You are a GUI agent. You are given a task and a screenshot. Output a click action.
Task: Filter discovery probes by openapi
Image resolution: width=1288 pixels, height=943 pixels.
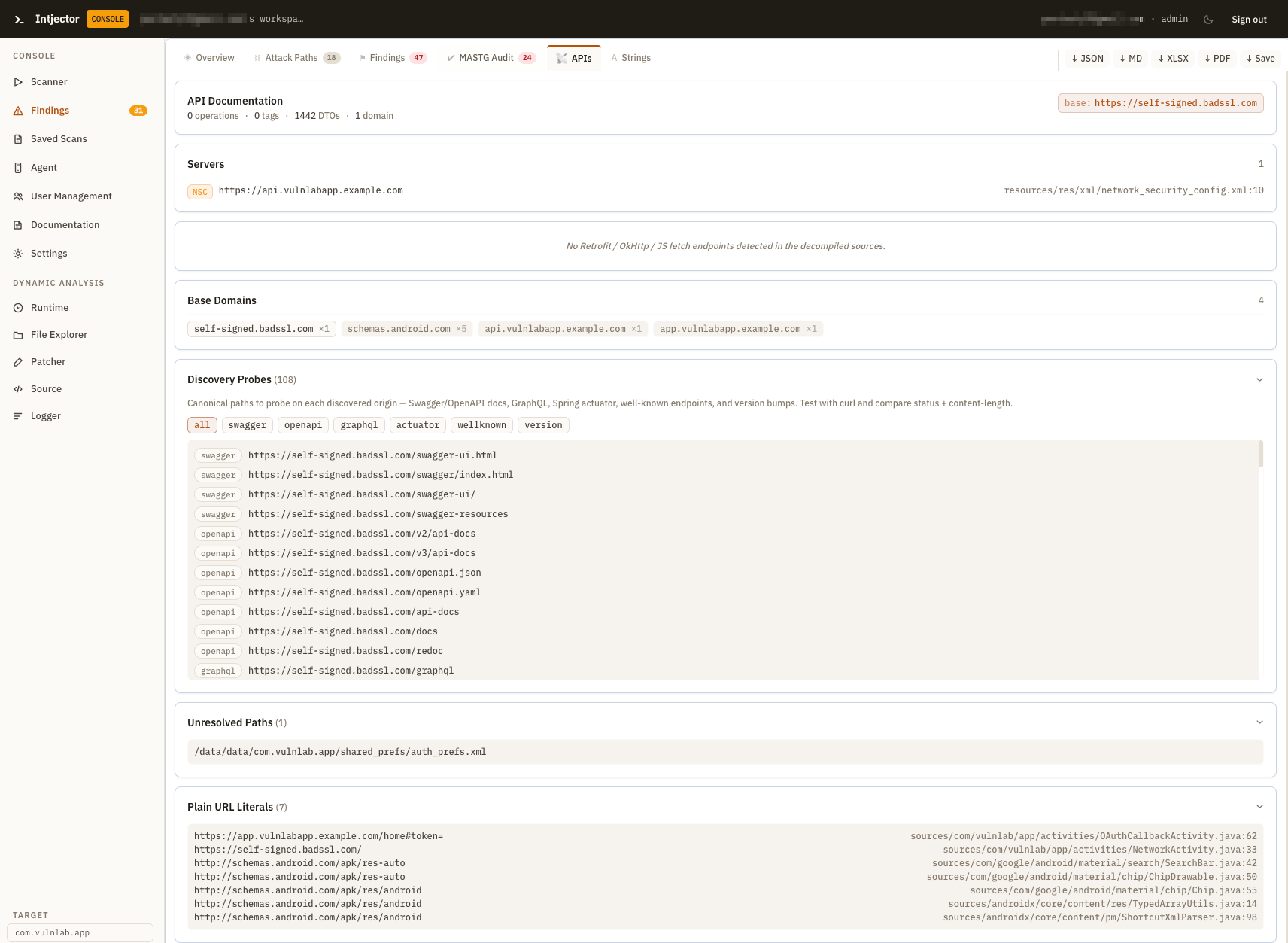(303, 425)
